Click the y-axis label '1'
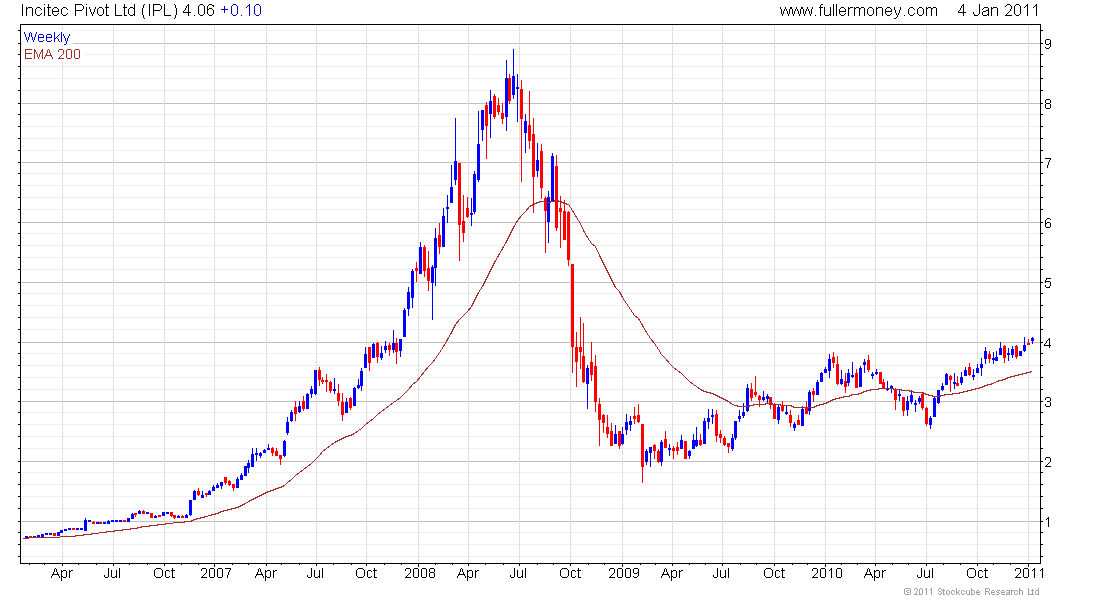This screenshot has width=1100, height=600. tap(1048, 522)
